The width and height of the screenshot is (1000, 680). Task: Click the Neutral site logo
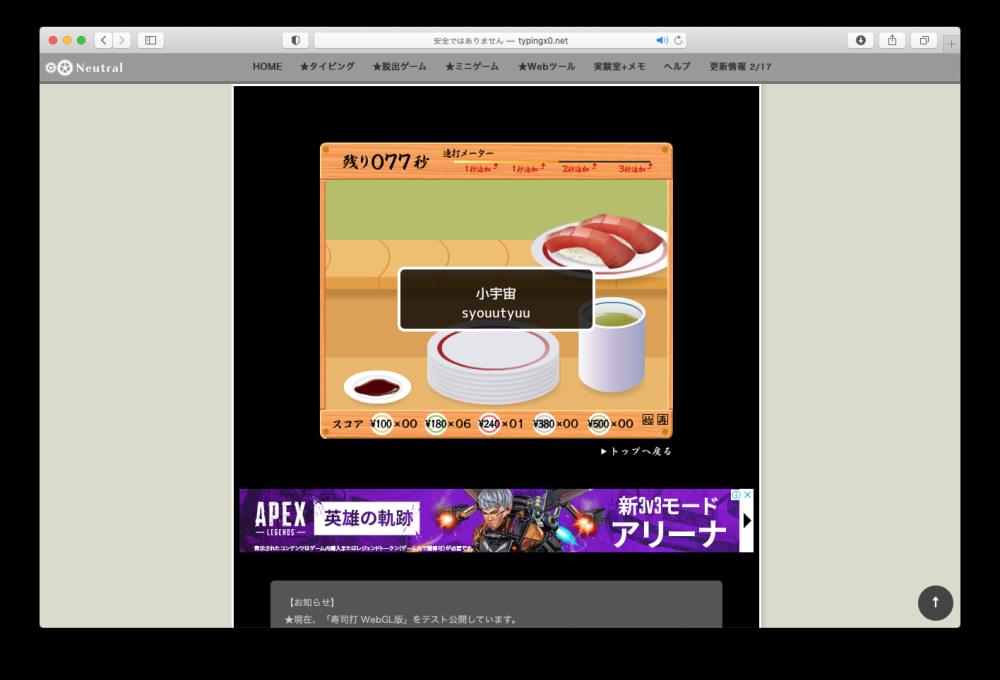85,67
